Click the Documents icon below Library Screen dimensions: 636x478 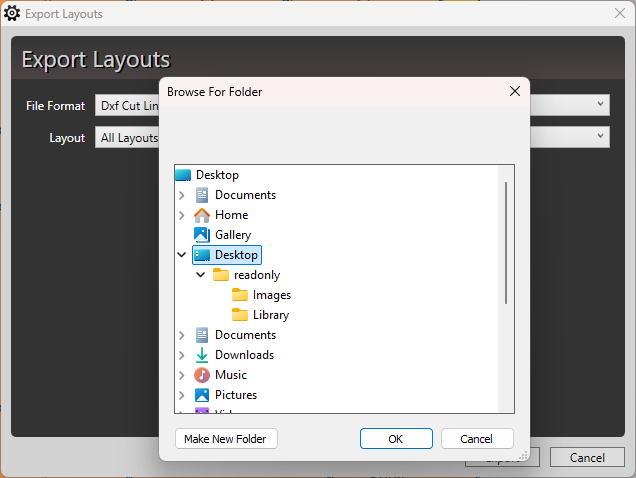(x=202, y=335)
